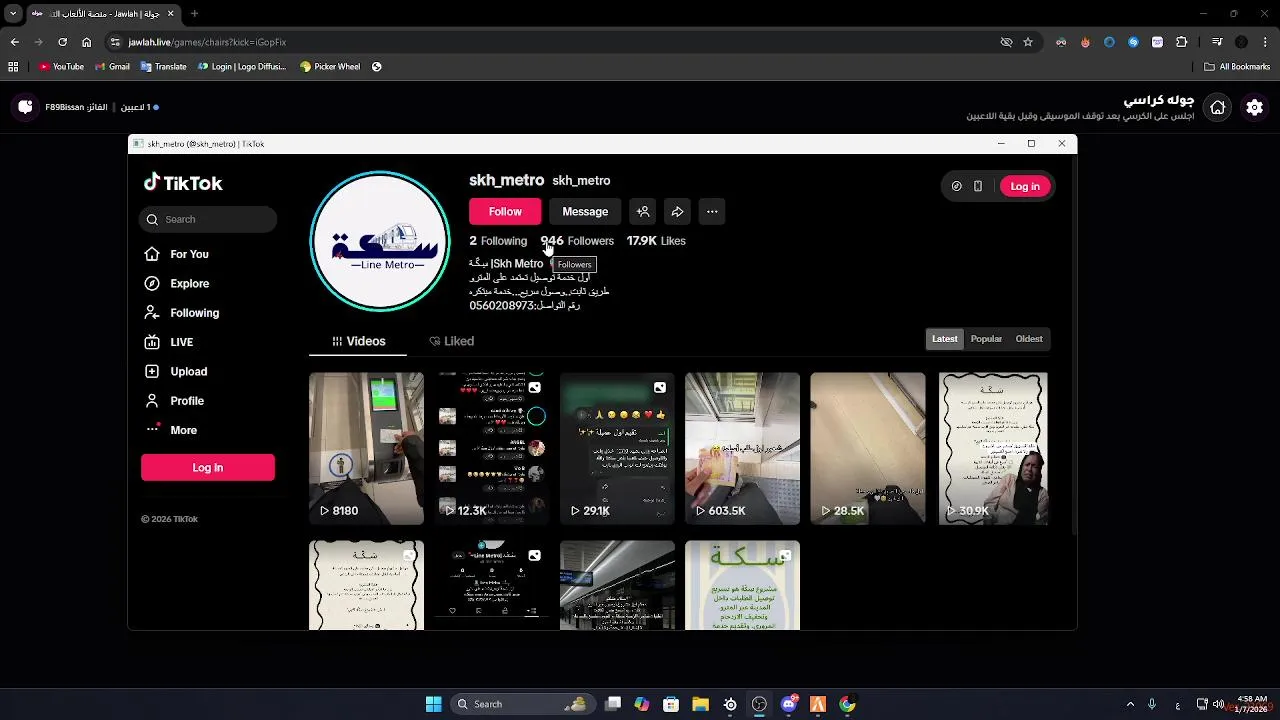This screenshot has height=720, width=1280.
Task: Open OBS Studio from the taskbar
Action: [759, 704]
